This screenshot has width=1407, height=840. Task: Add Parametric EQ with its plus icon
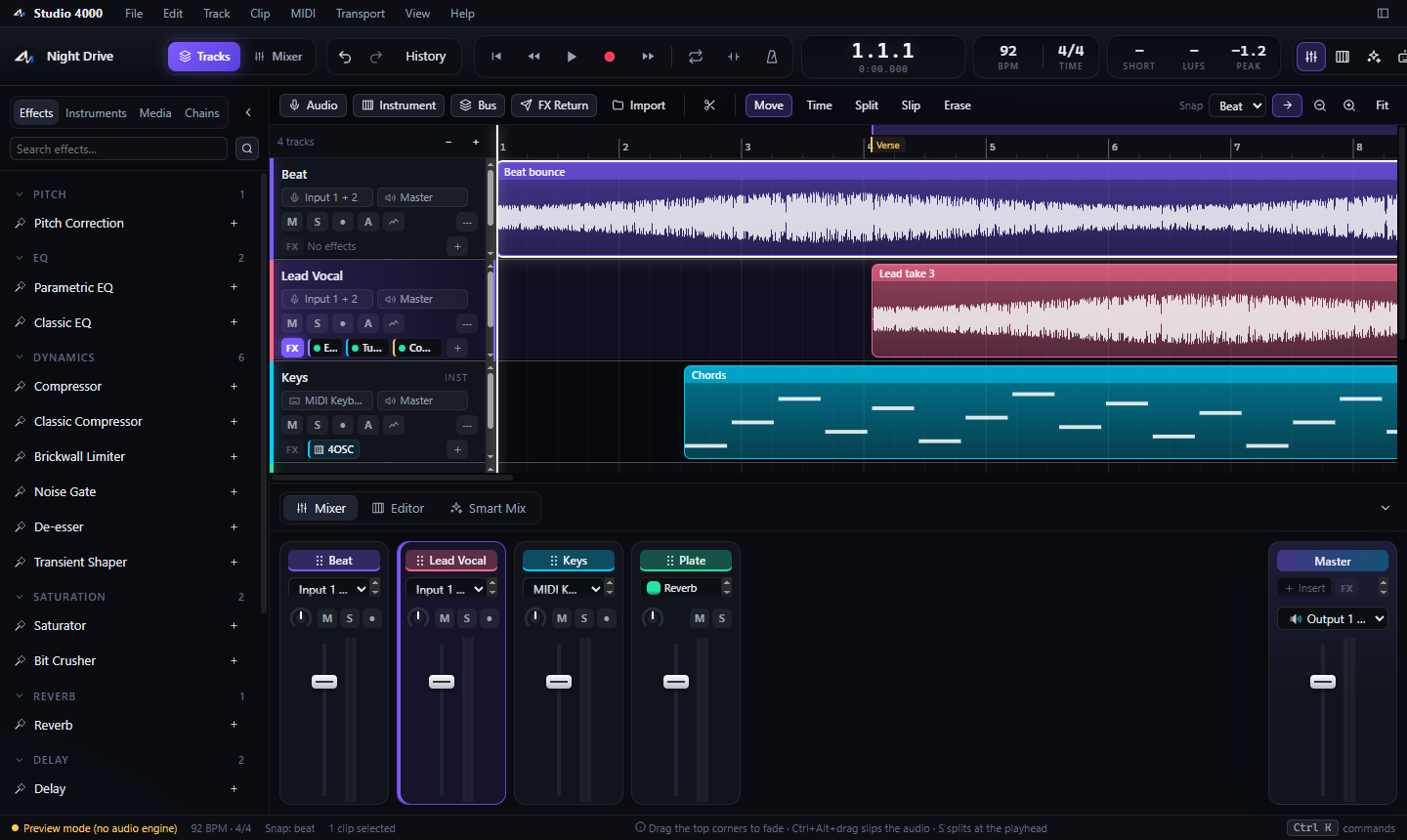(x=234, y=287)
